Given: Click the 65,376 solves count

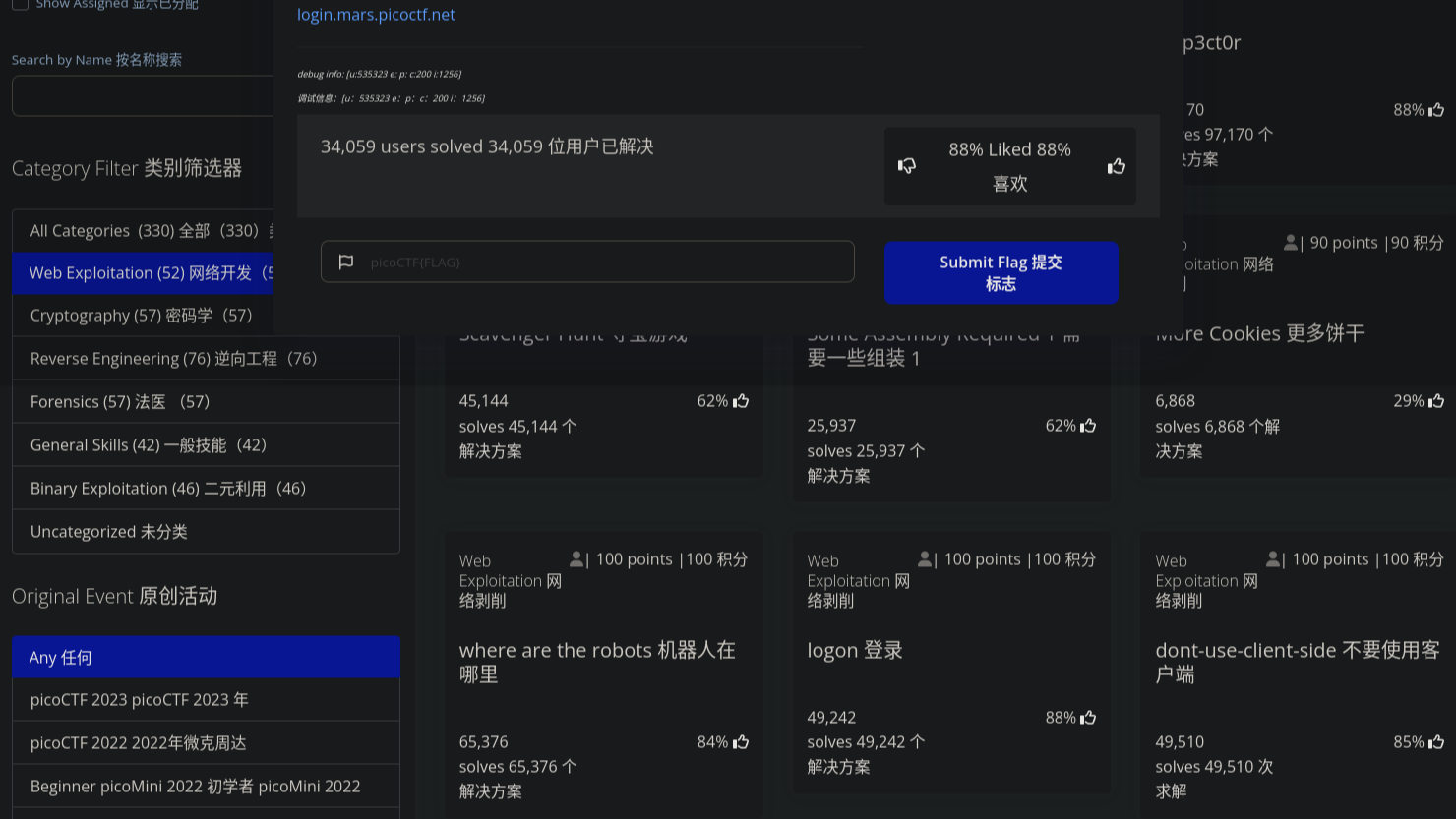Looking at the screenshot, I should [483, 741].
